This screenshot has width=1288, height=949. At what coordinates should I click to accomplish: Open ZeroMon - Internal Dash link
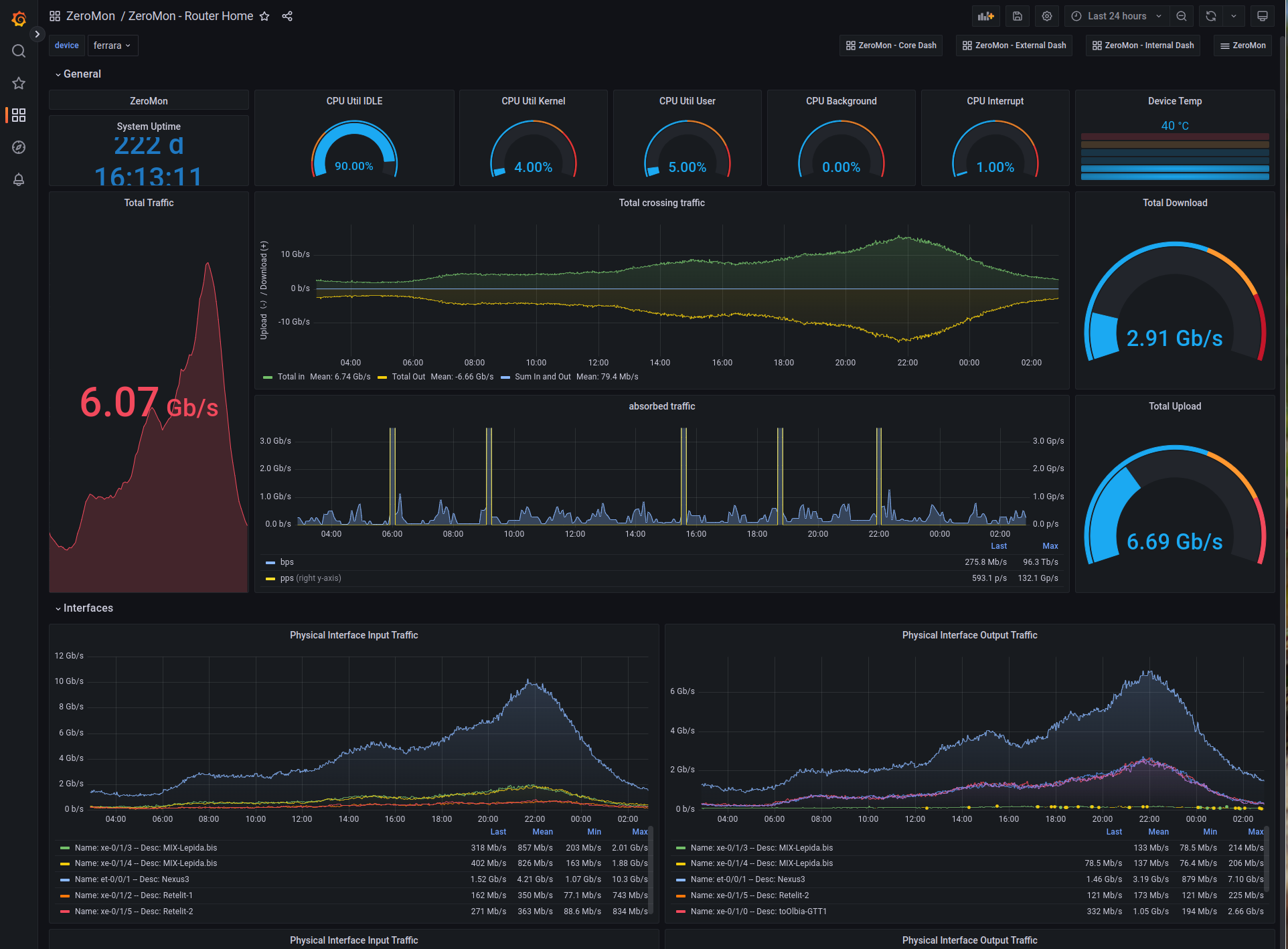[x=1143, y=46]
